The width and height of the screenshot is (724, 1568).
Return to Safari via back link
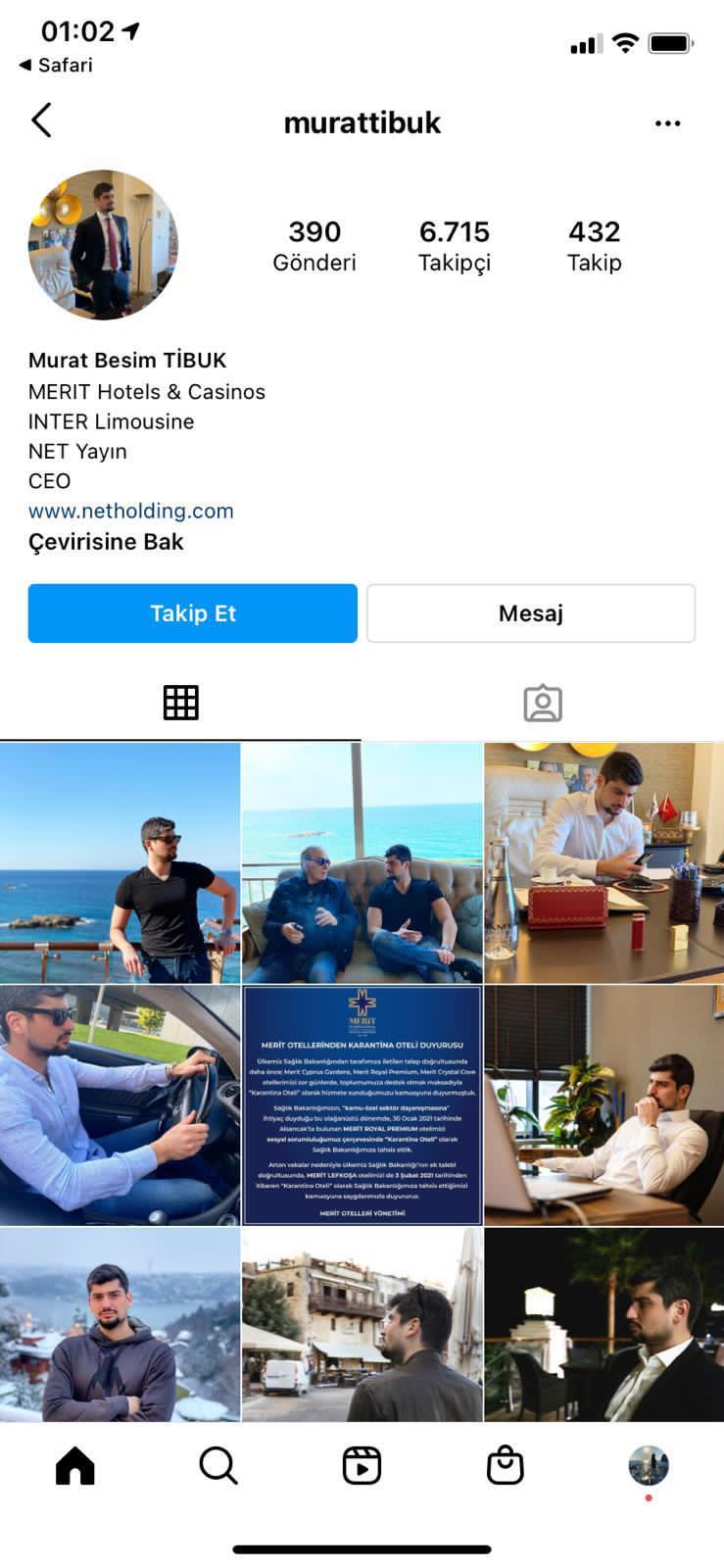(x=56, y=65)
